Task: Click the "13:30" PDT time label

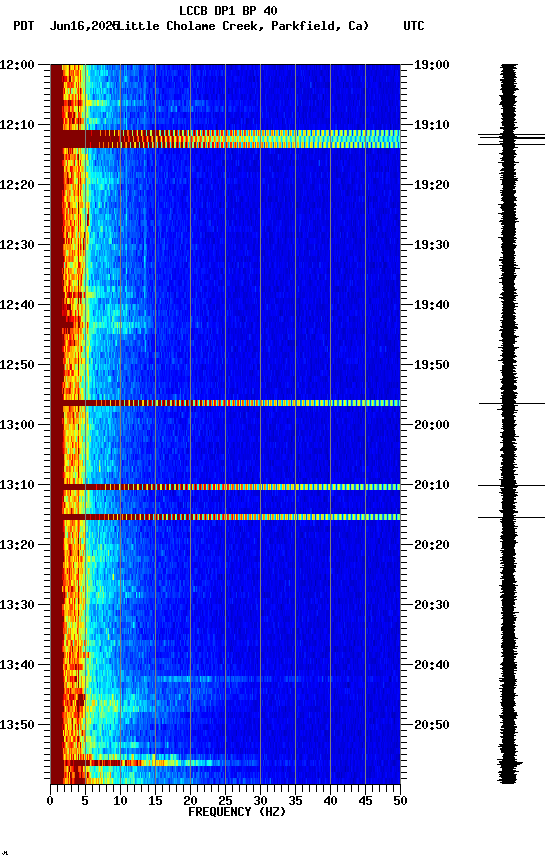Action: tap(17, 606)
